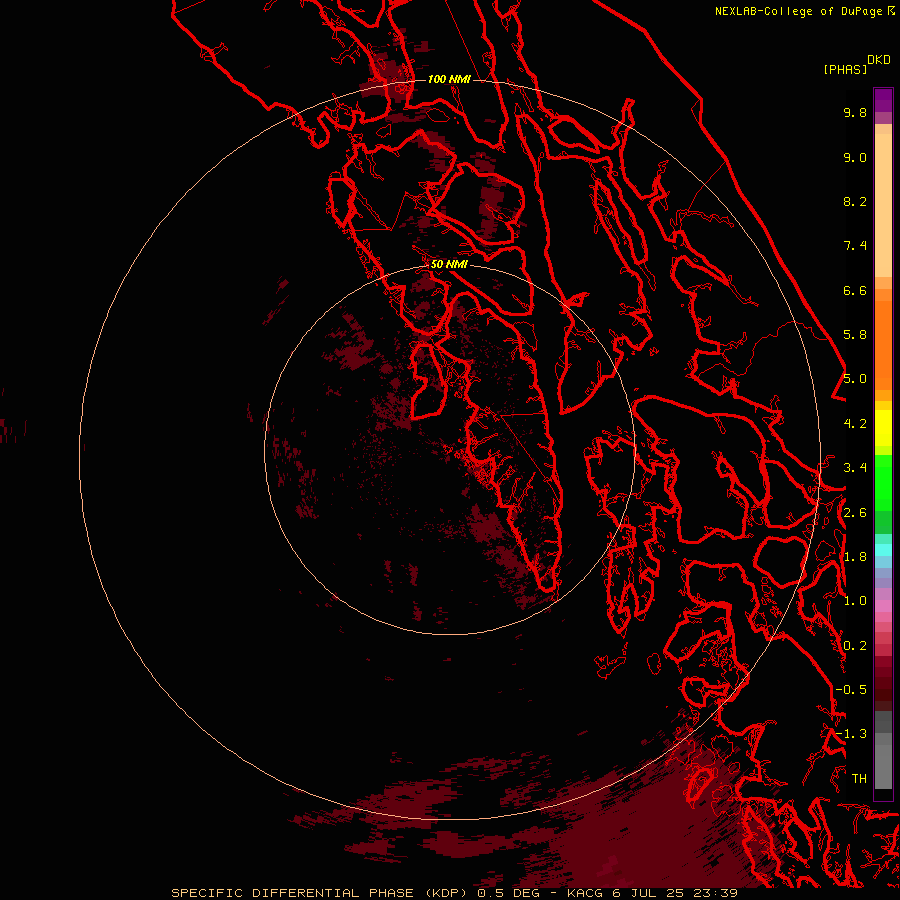
Task: Click the 1.8 scale value
Action: pos(855,557)
